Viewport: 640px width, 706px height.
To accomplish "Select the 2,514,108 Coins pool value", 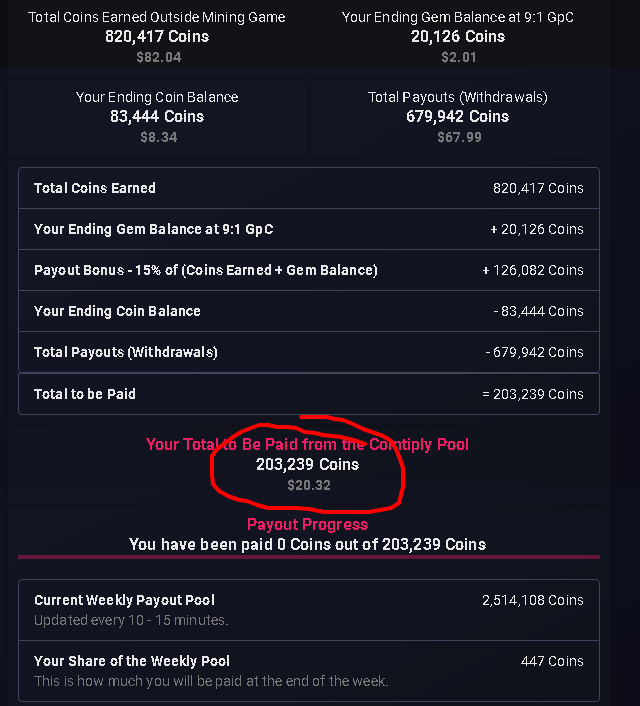I will click(532, 600).
